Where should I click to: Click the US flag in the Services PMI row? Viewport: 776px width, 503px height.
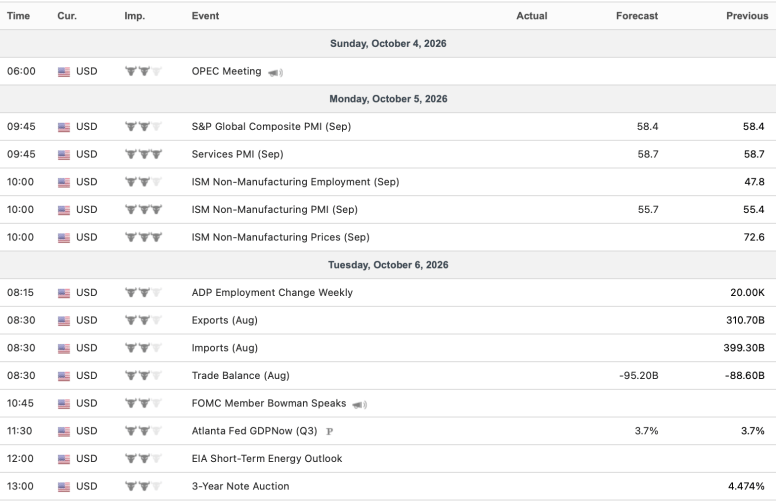tap(64, 155)
